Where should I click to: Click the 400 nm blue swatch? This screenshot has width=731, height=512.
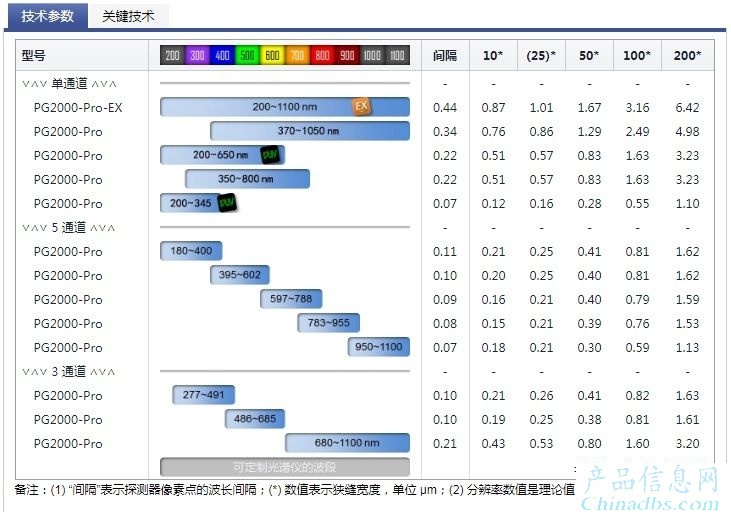pyautogui.click(x=222, y=55)
